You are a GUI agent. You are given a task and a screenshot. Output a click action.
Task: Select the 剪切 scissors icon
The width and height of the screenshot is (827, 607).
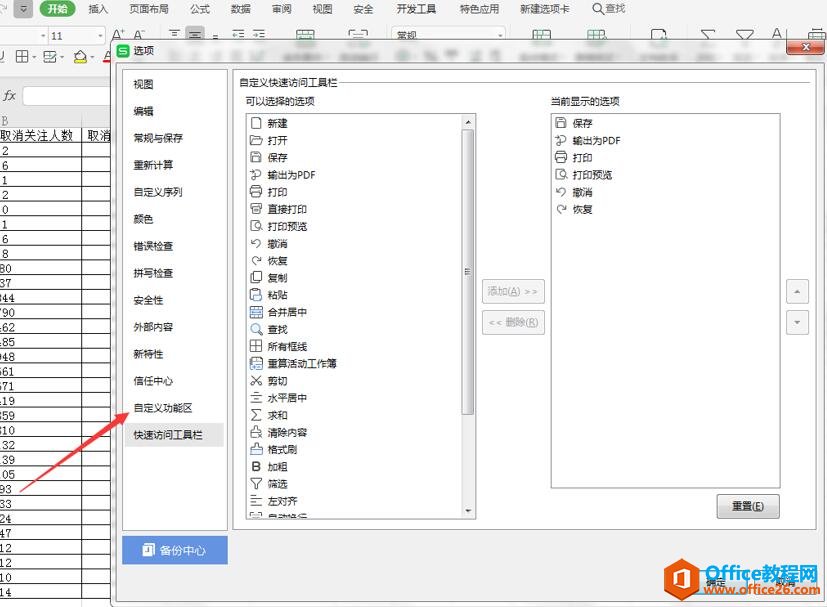(x=256, y=381)
